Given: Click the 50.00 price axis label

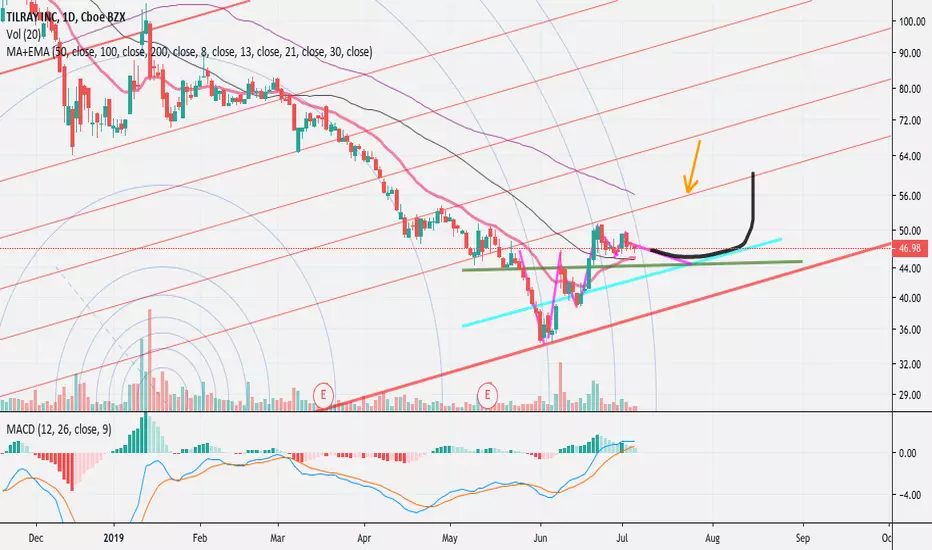Looking at the screenshot, I should click(x=912, y=231).
